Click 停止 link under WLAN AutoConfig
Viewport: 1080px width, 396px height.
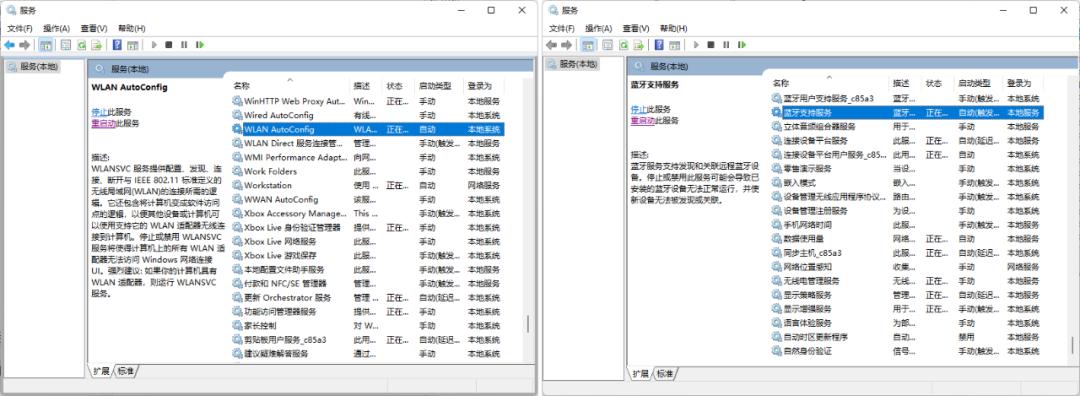click(x=99, y=112)
